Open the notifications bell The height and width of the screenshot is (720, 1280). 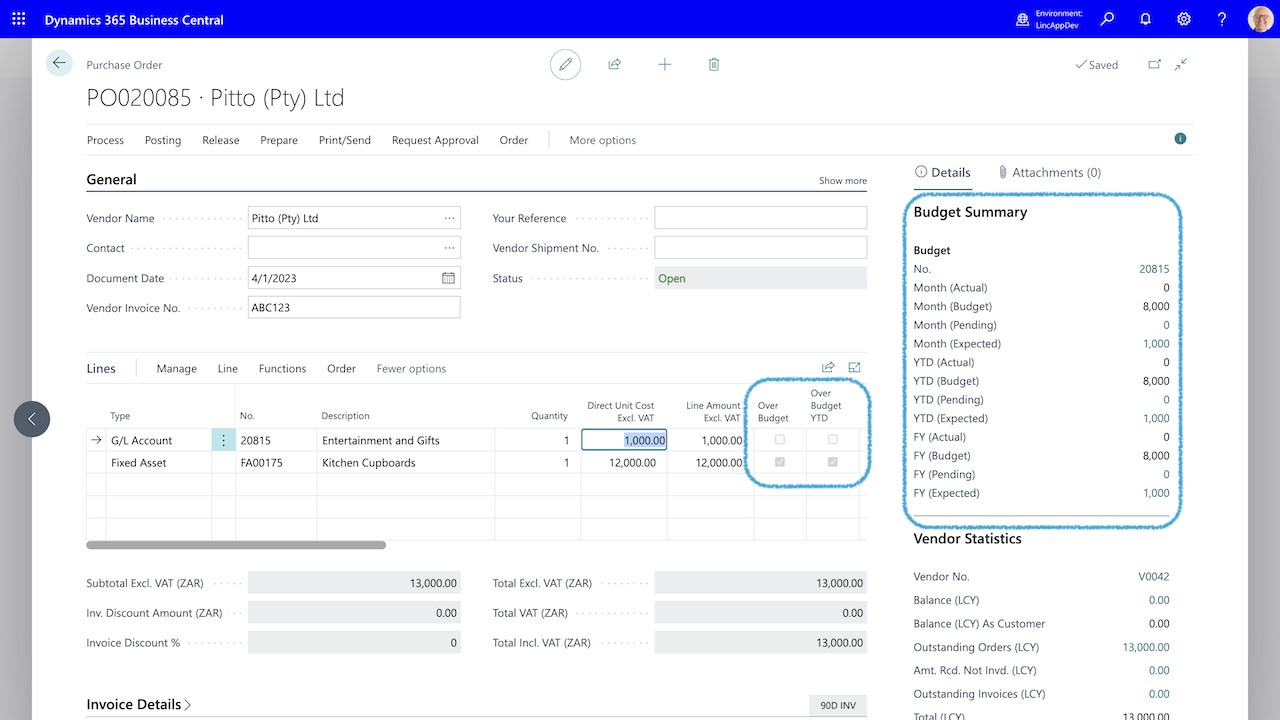(1145, 19)
